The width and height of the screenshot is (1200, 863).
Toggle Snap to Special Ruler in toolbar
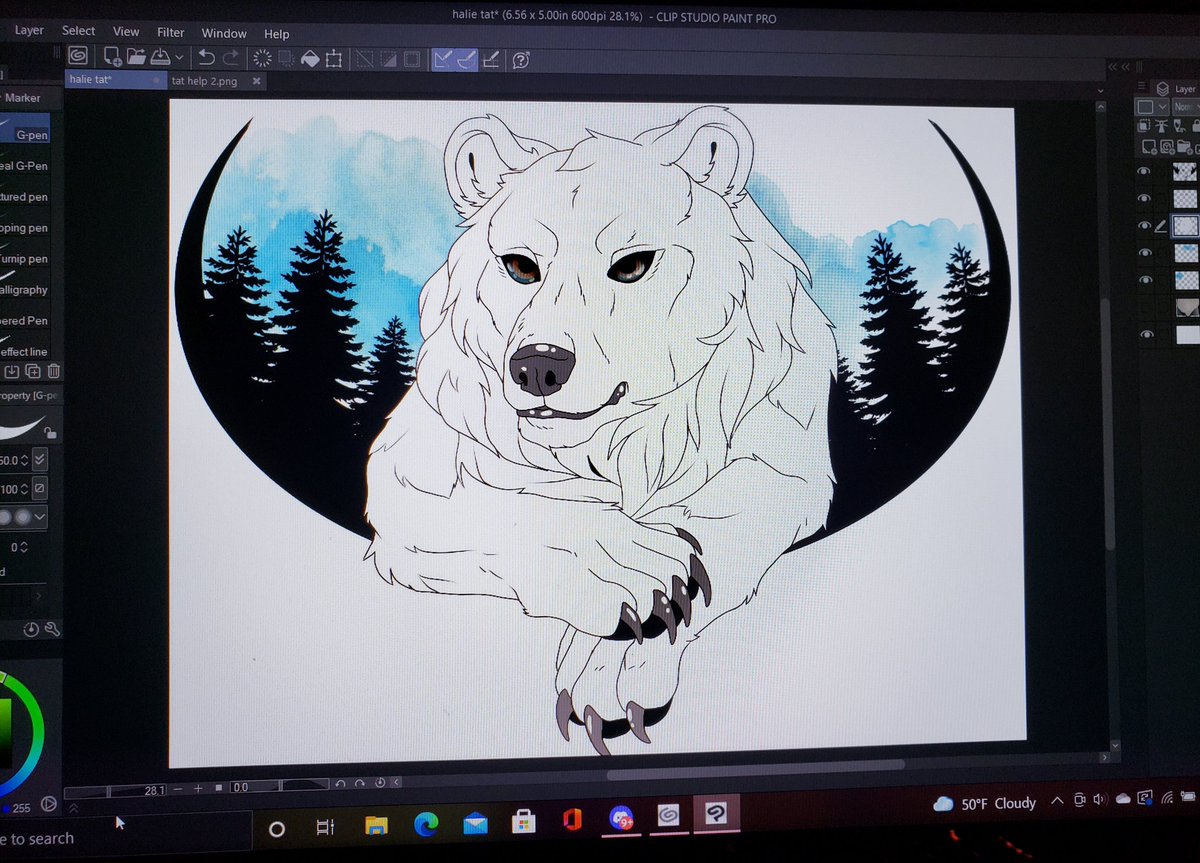(466, 58)
